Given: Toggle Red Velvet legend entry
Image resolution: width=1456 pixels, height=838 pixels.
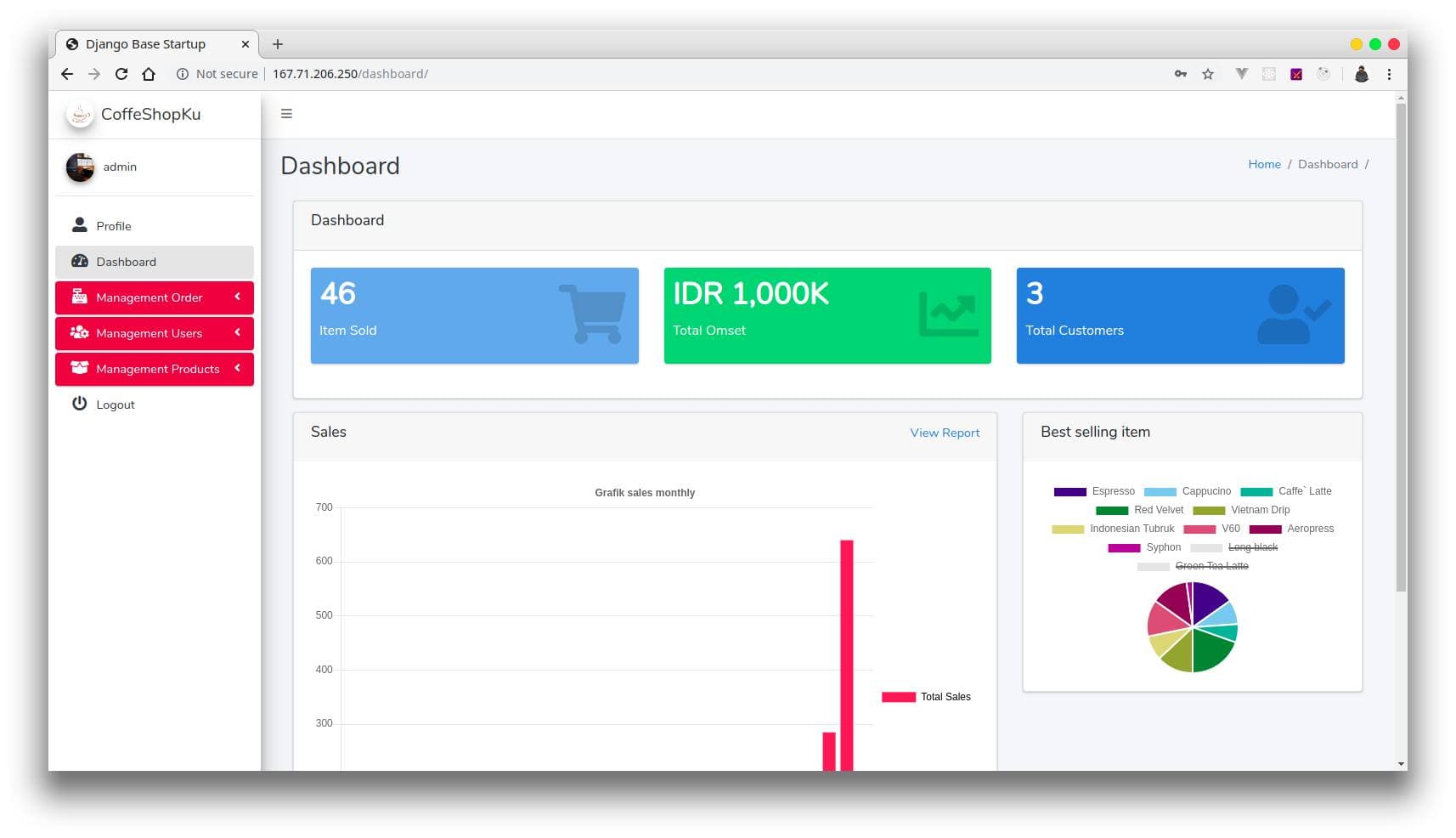Looking at the screenshot, I should point(1140,510).
